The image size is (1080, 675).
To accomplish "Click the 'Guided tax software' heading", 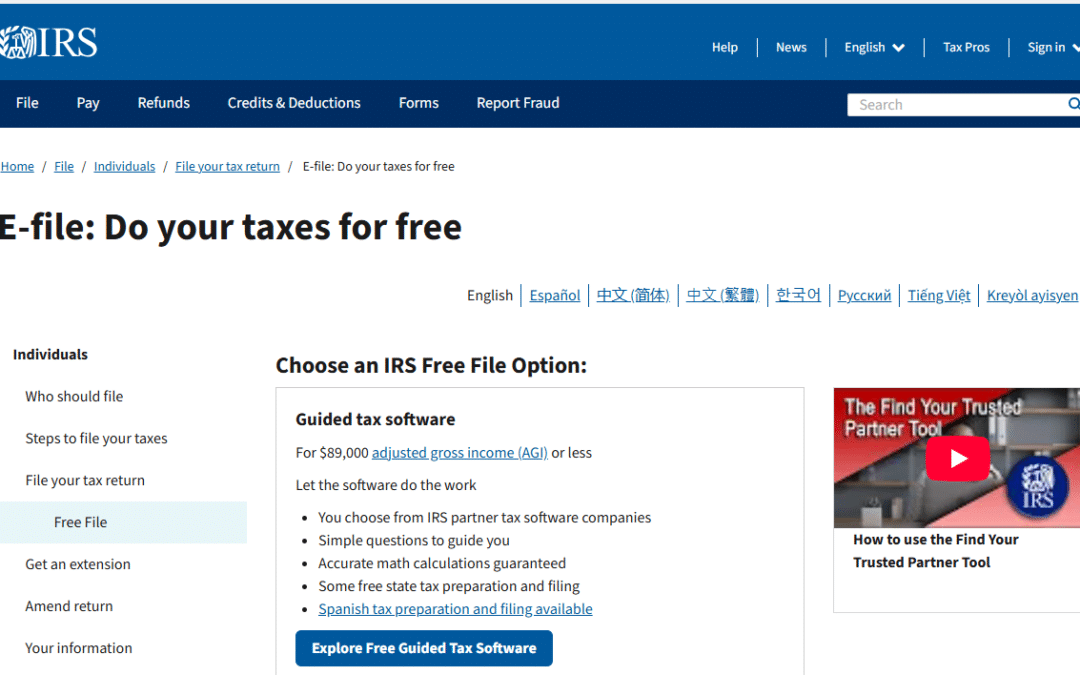I will [375, 419].
